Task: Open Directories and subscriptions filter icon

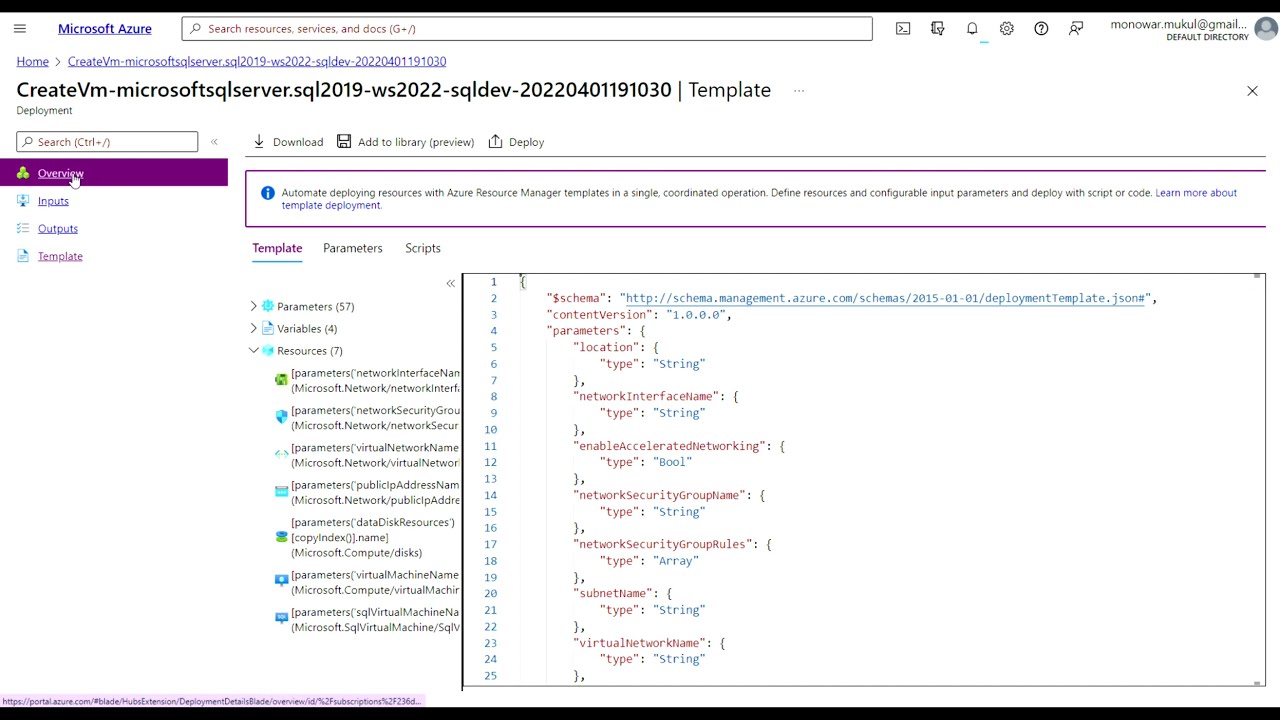Action: tap(938, 29)
